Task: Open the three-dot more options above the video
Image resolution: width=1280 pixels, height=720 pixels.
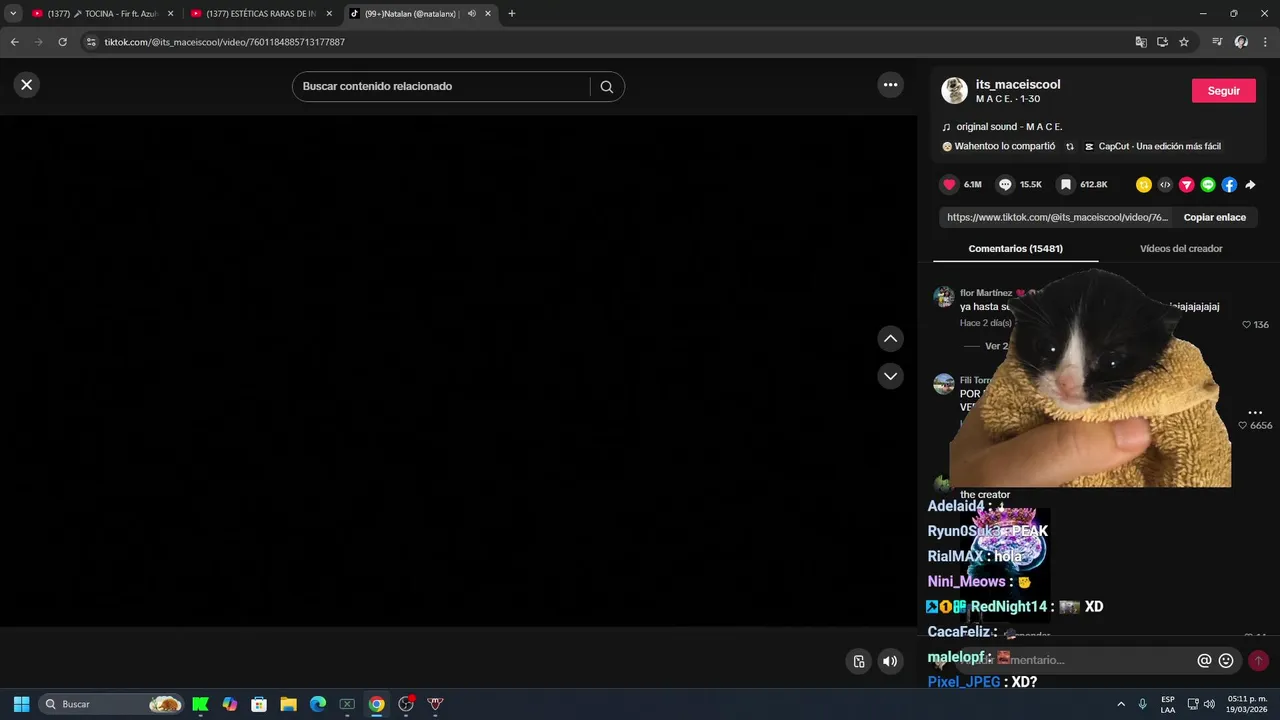Action: 890,85
